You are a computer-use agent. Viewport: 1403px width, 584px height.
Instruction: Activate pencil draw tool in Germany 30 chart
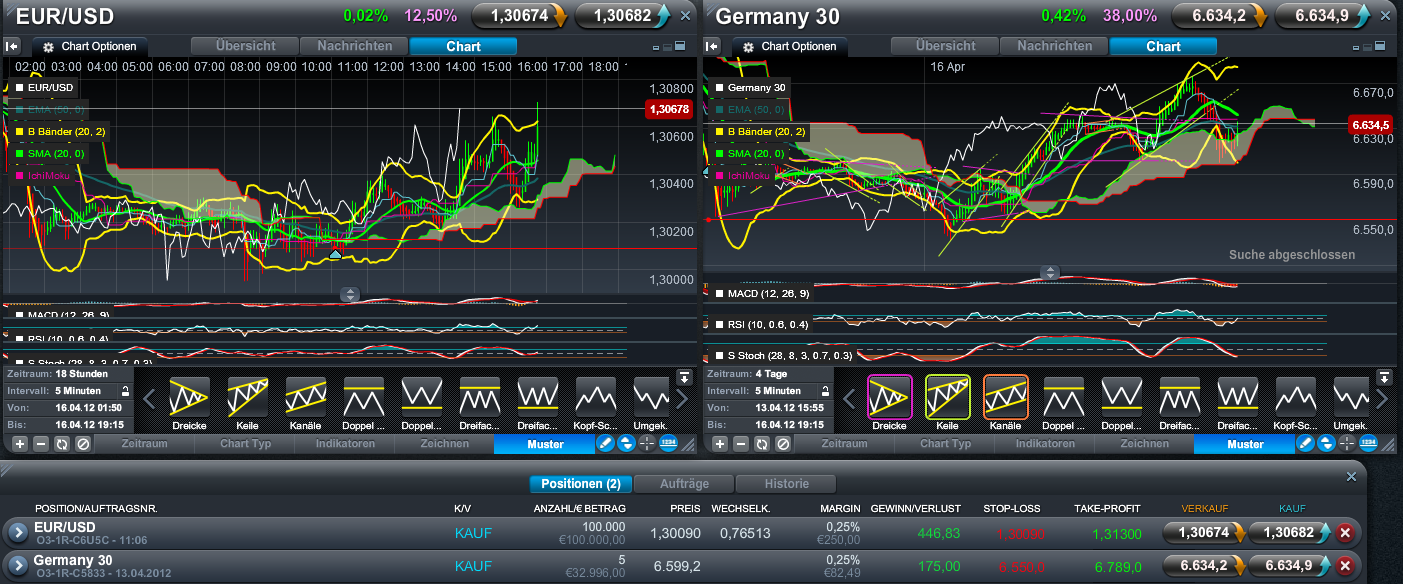coord(1305,443)
